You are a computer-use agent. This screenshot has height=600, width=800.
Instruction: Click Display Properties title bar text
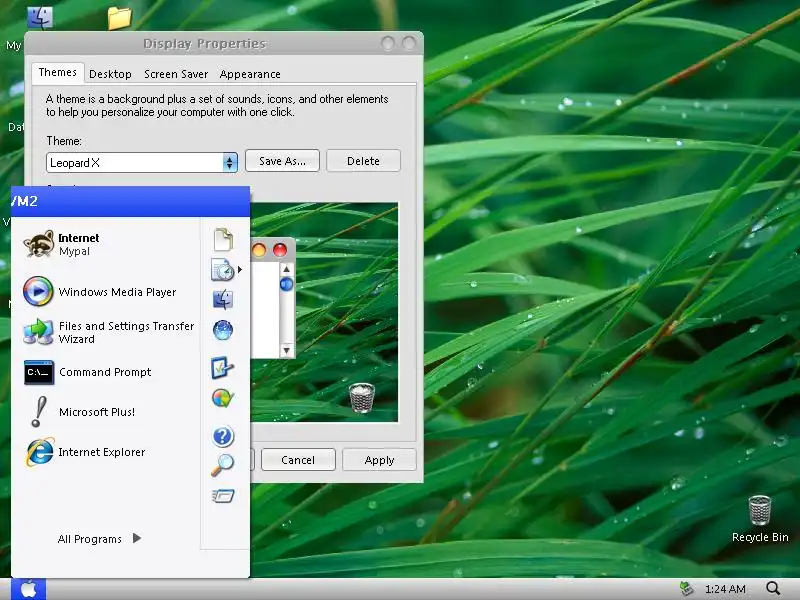click(205, 44)
